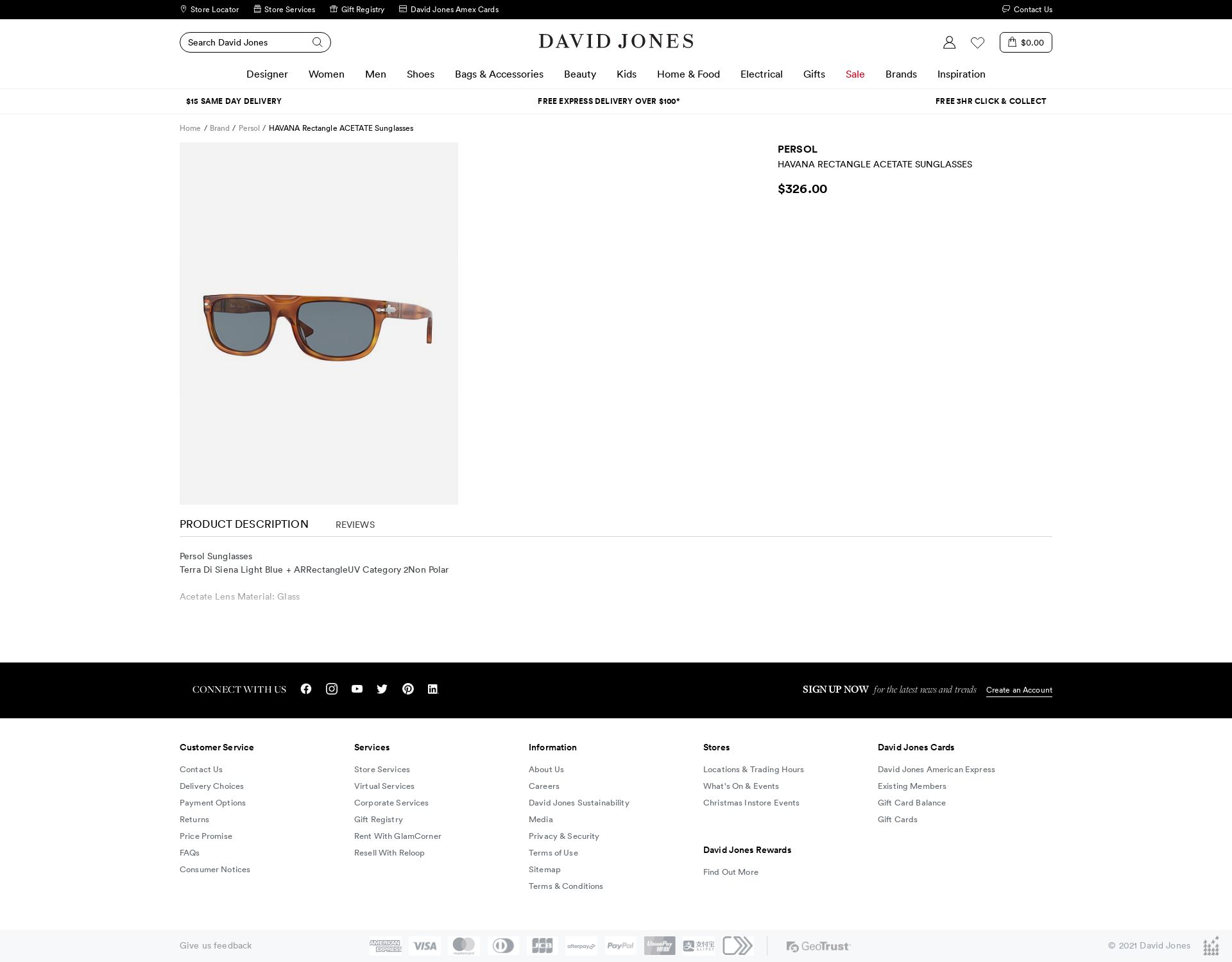
Task: Click Create an Account link
Action: tap(1019, 690)
